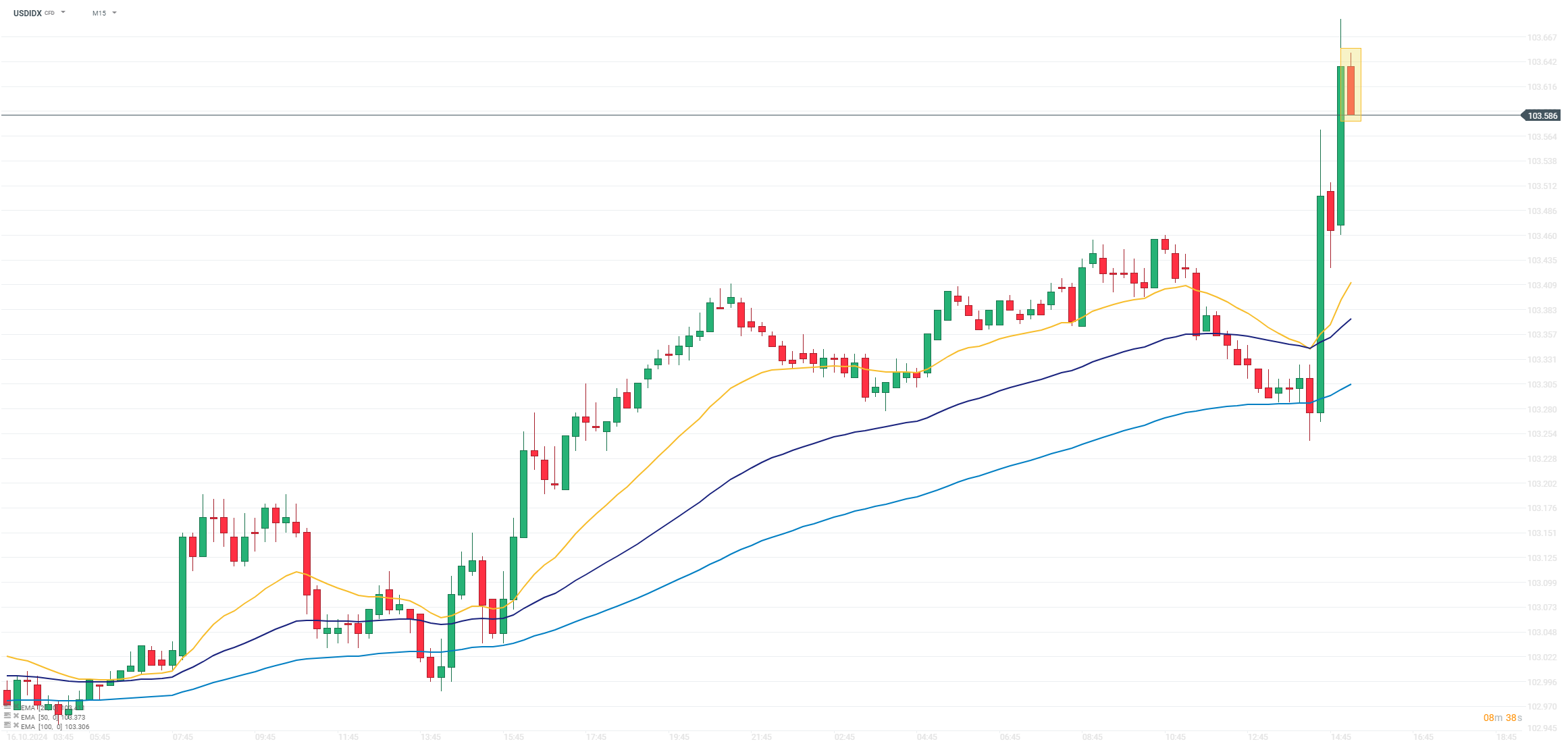Click the 21:45 time axis label
The width and height of the screenshot is (1568, 748).
click(761, 737)
